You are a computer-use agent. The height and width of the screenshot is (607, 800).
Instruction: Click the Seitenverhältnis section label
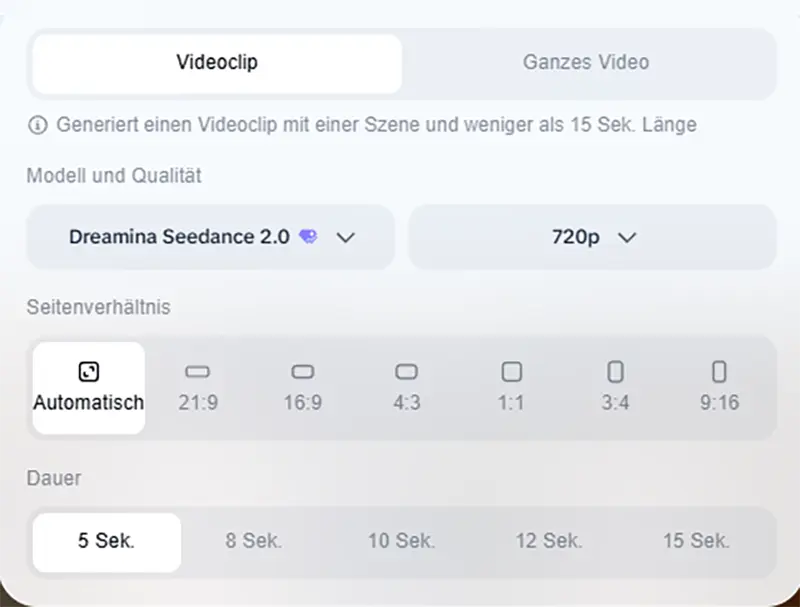click(x=101, y=307)
